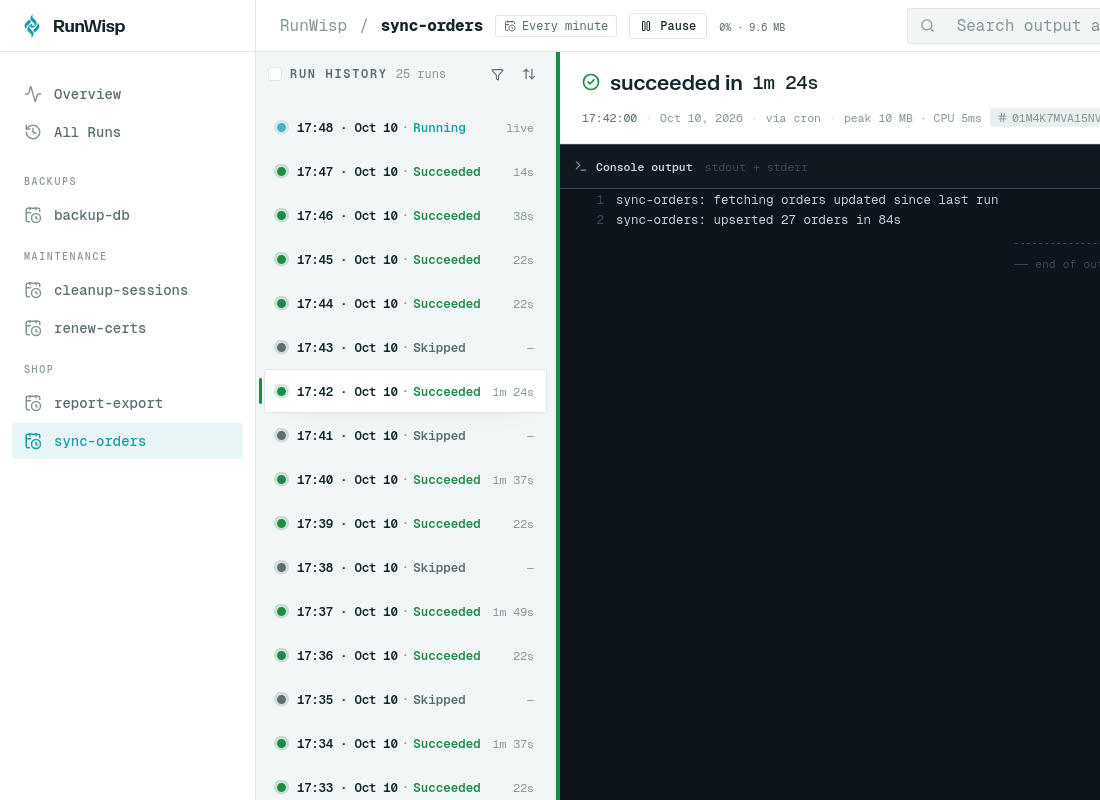Click the console output terminal prompt icon

pos(580,166)
